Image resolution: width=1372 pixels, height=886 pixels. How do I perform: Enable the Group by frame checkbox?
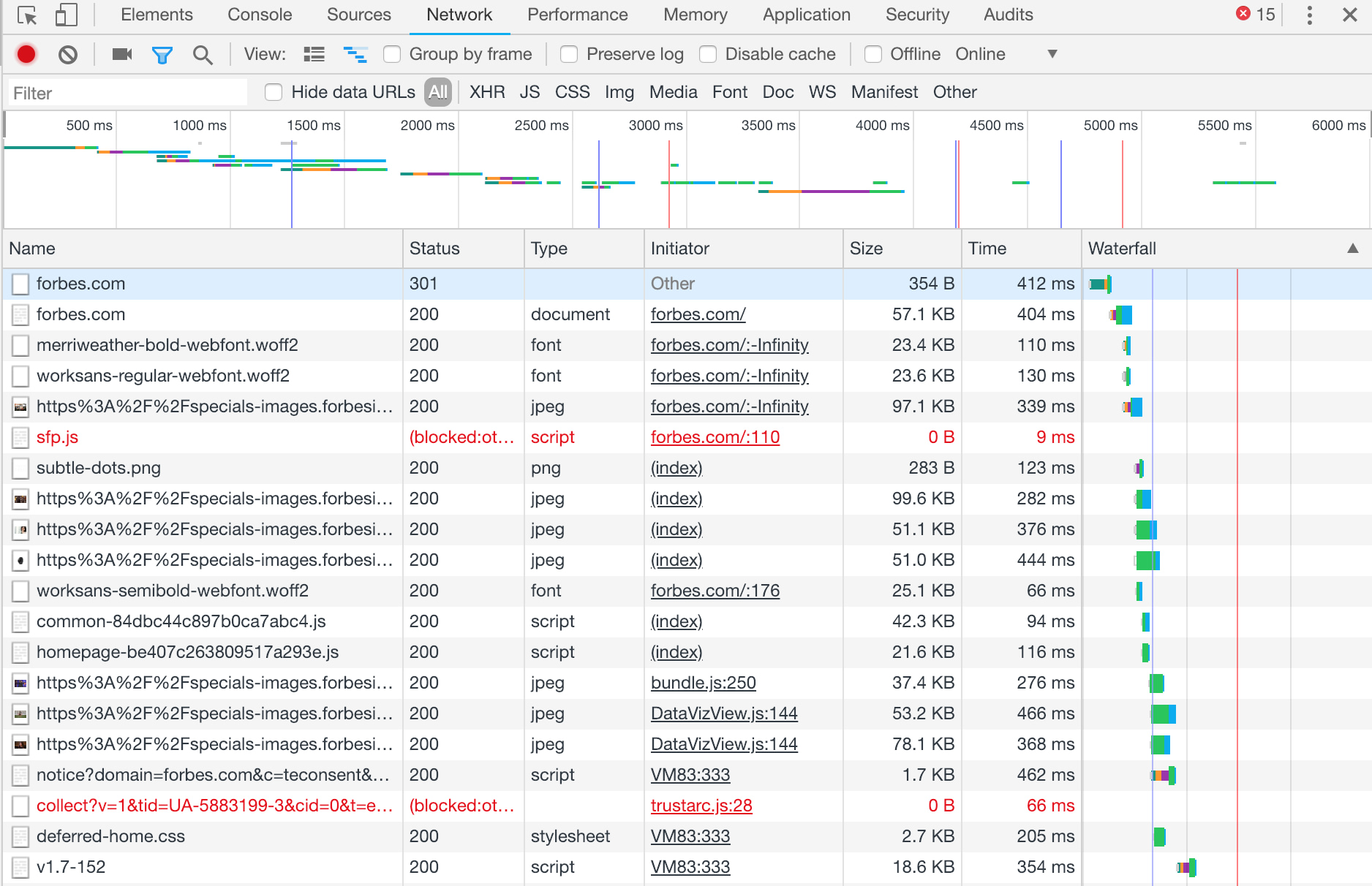393,54
